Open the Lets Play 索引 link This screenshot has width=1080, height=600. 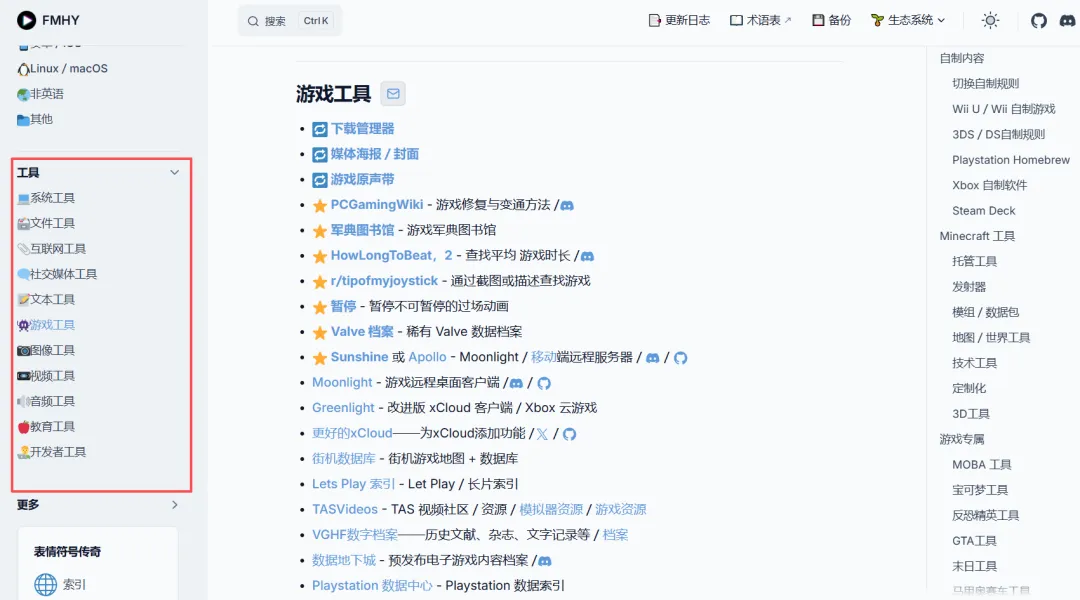[353, 484]
